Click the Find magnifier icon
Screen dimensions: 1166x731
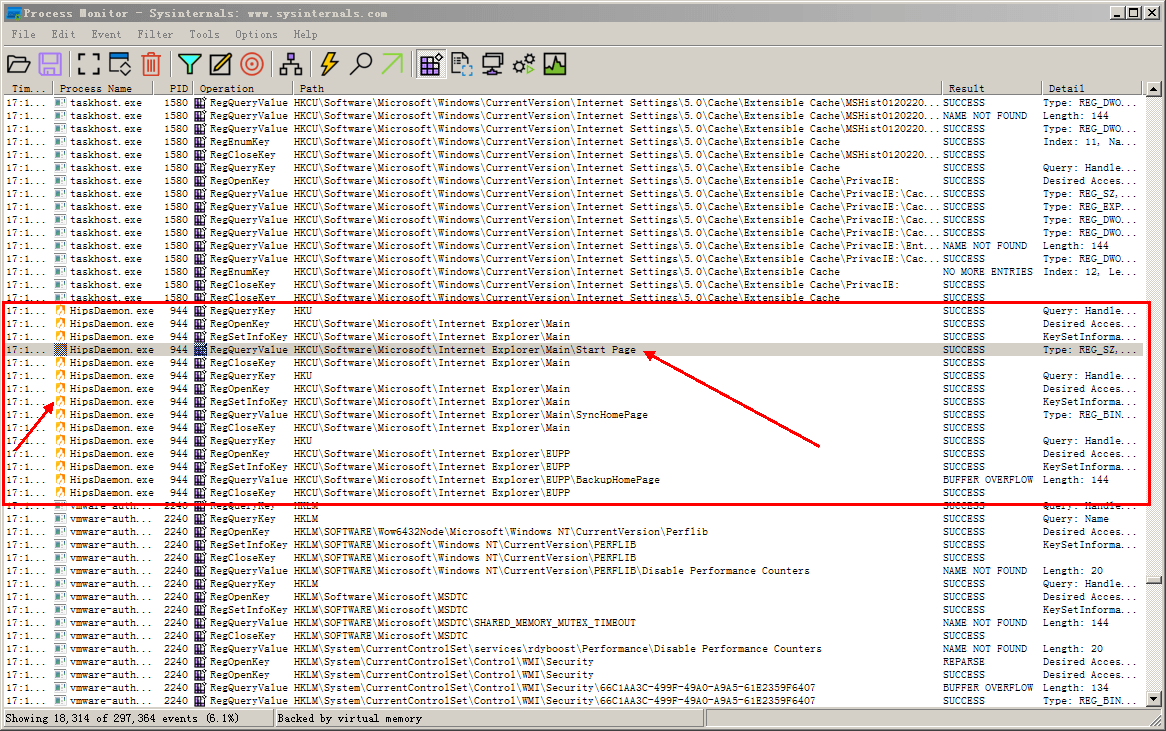(361, 65)
